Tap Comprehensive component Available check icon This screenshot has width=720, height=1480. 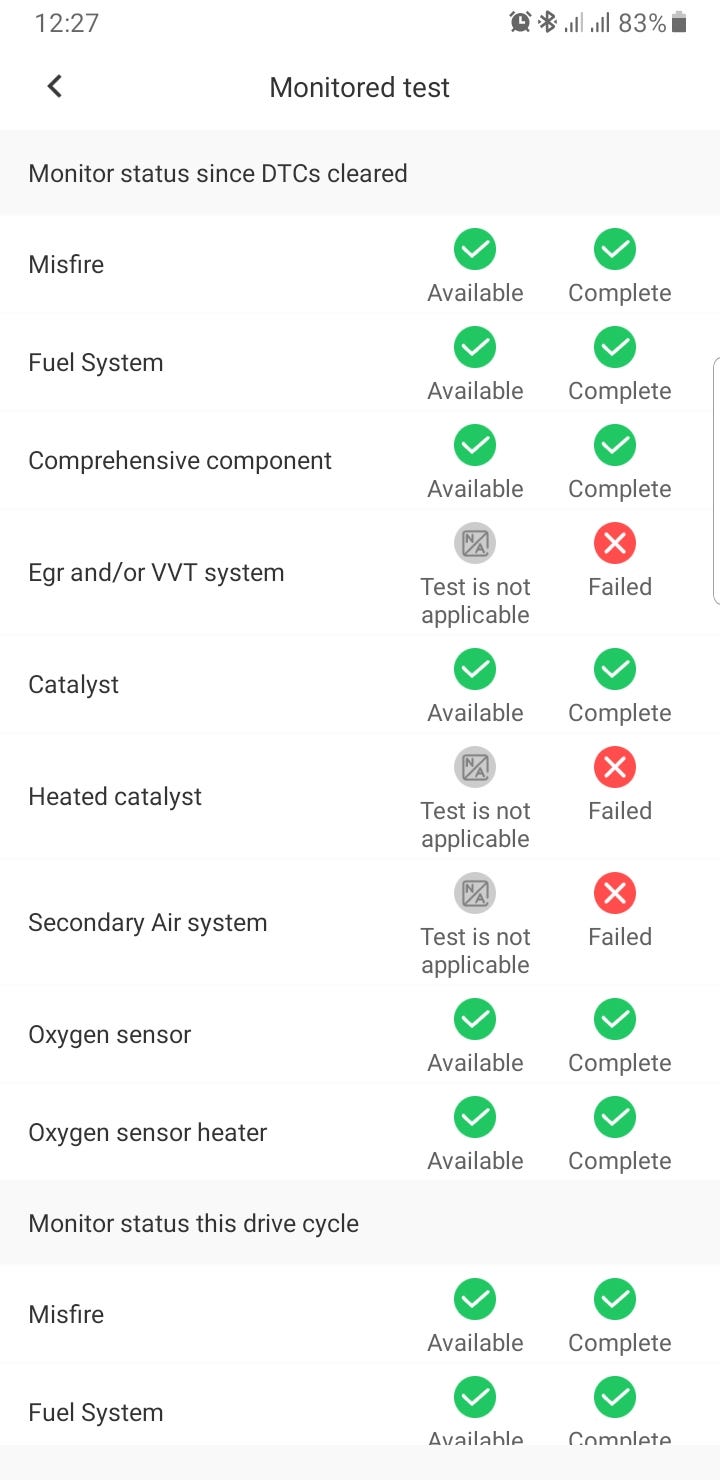click(475, 446)
